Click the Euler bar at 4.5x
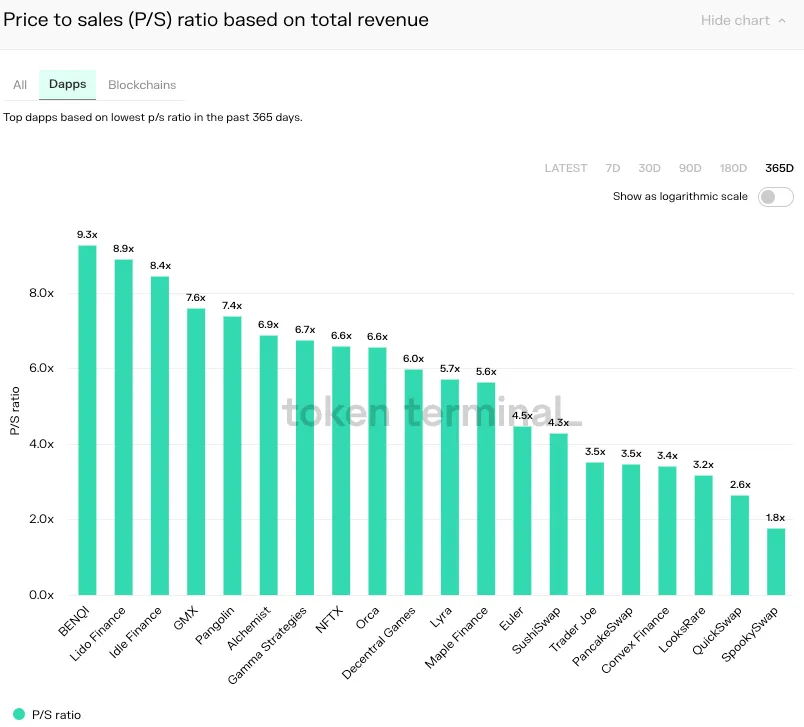The image size is (804, 727). (x=522, y=511)
